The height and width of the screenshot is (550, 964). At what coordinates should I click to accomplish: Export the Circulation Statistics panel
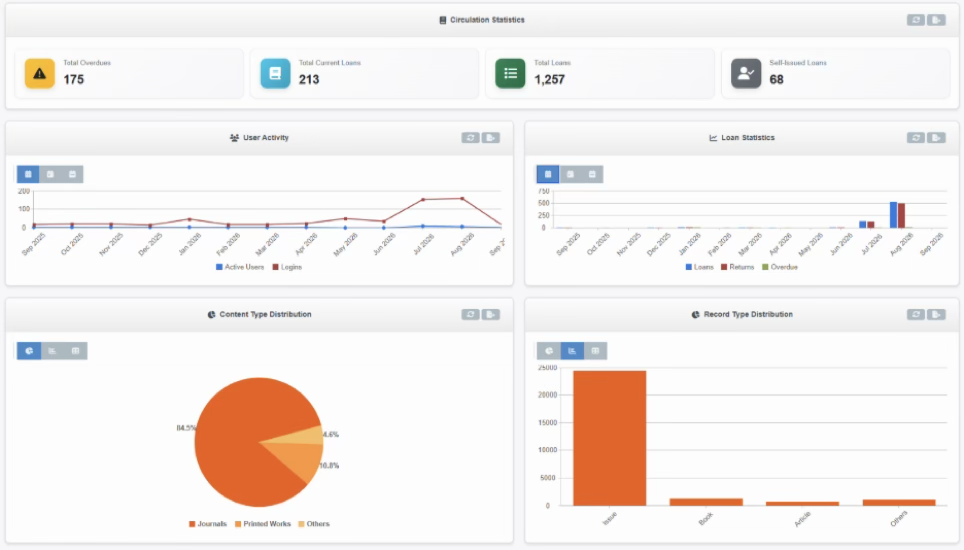(x=936, y=20)
